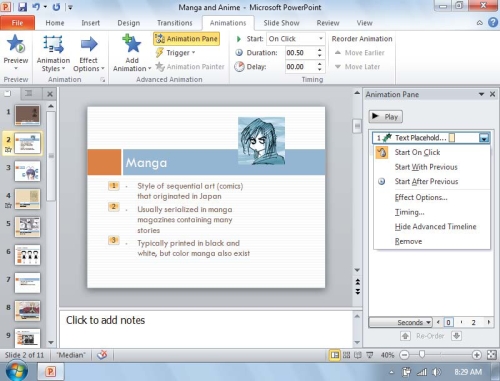Select slide 8 thumbnail

27,311
